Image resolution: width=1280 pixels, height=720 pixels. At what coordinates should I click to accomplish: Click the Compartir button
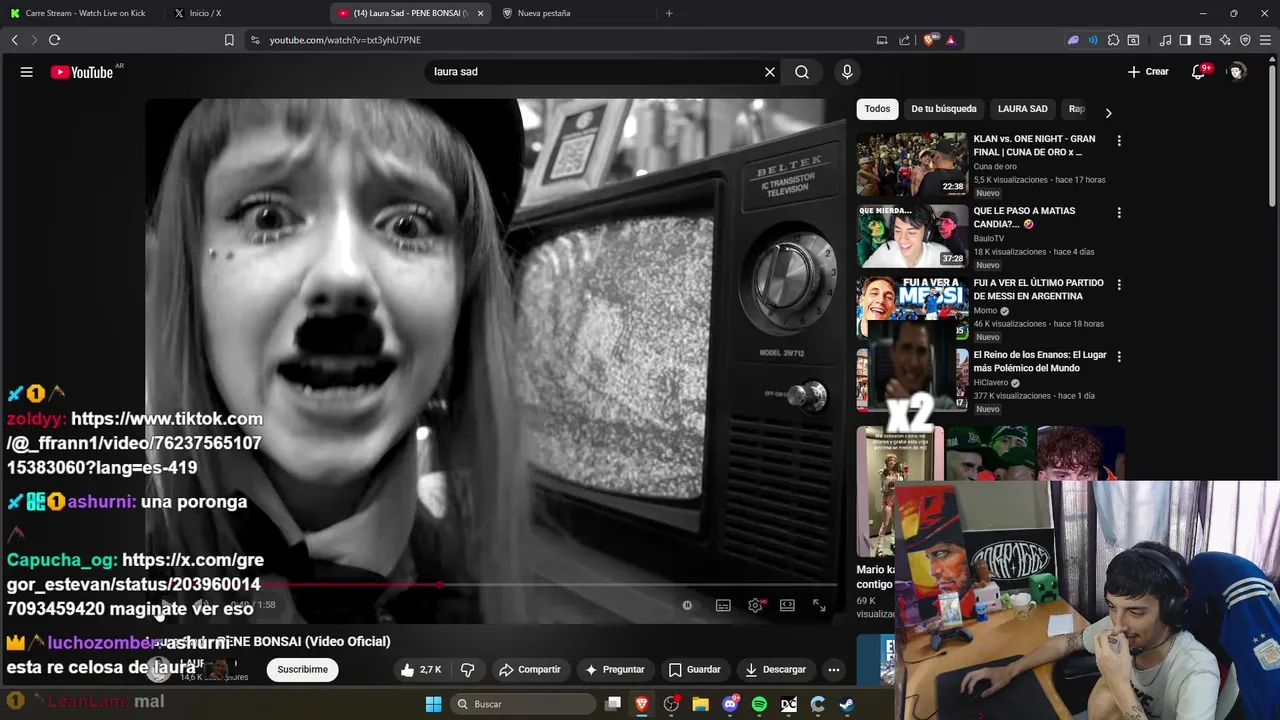pos(530,669)
